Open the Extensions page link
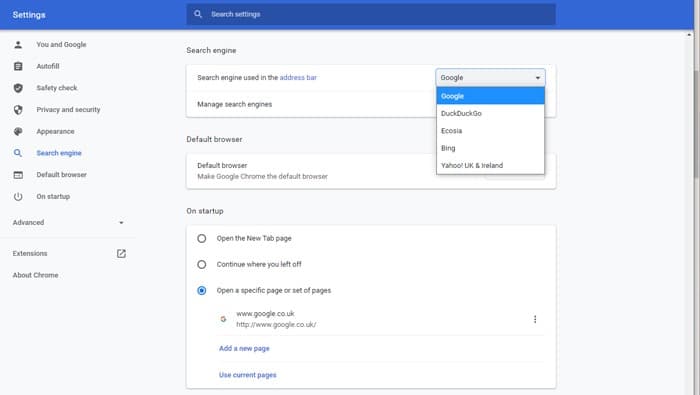 pyautogui.click(x=30, y=254)
